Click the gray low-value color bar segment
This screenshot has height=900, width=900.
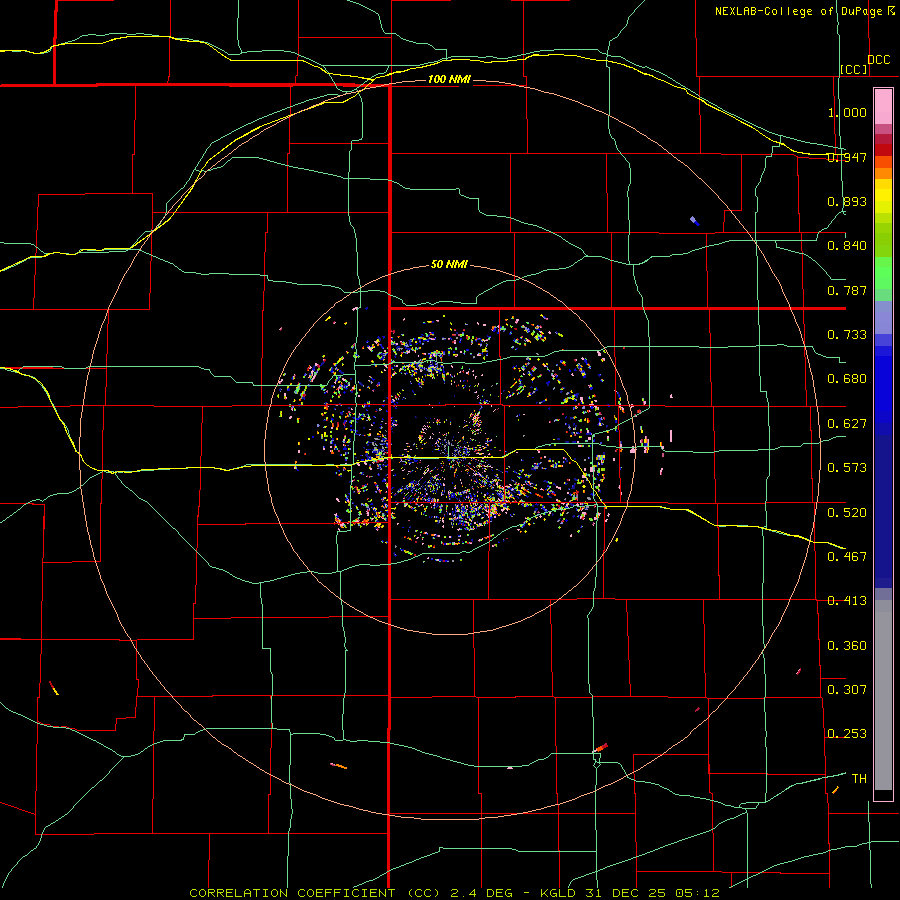click(883, 695)
